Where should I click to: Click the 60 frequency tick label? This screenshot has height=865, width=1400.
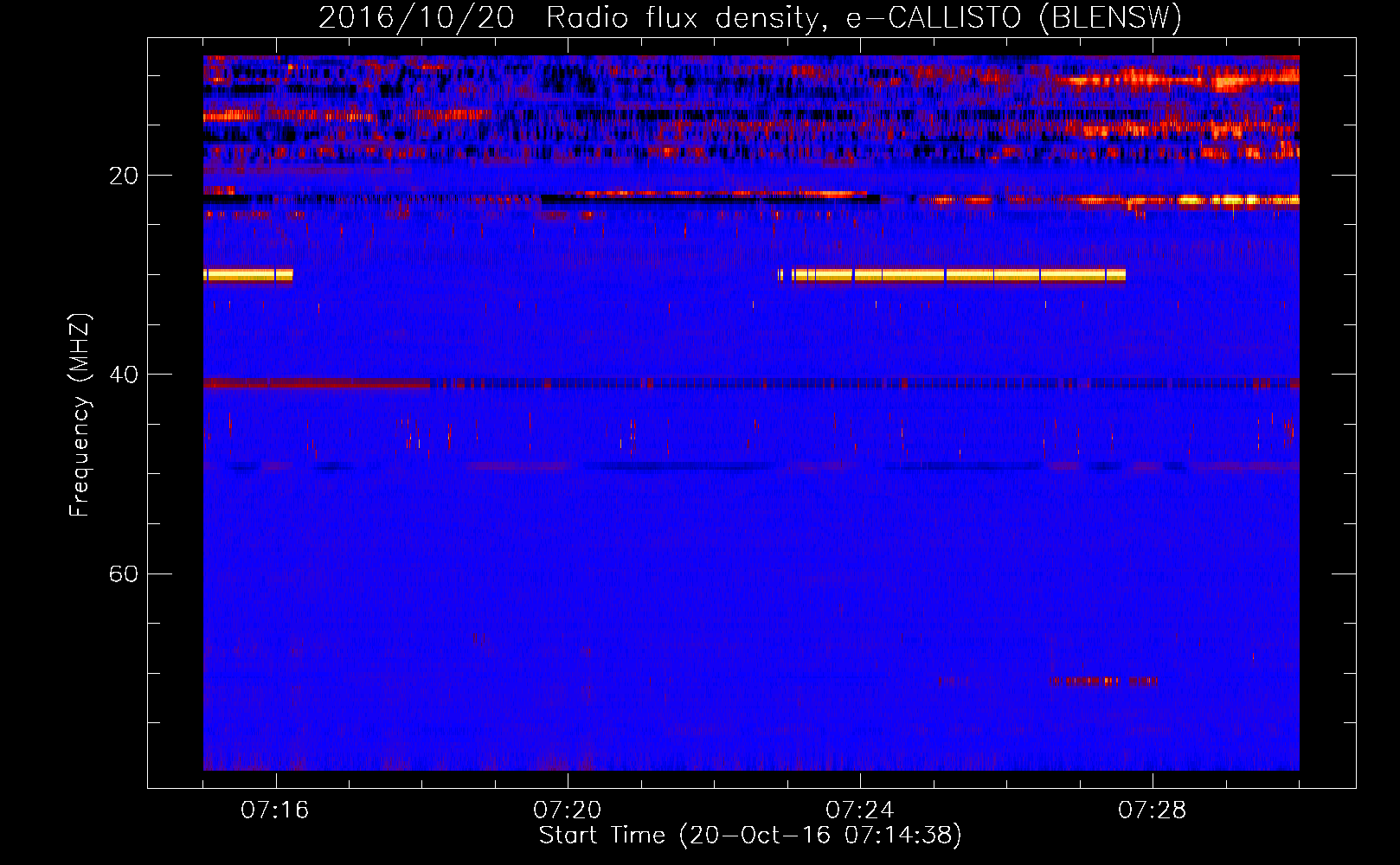pyautogui.click(x=124, y=573)
